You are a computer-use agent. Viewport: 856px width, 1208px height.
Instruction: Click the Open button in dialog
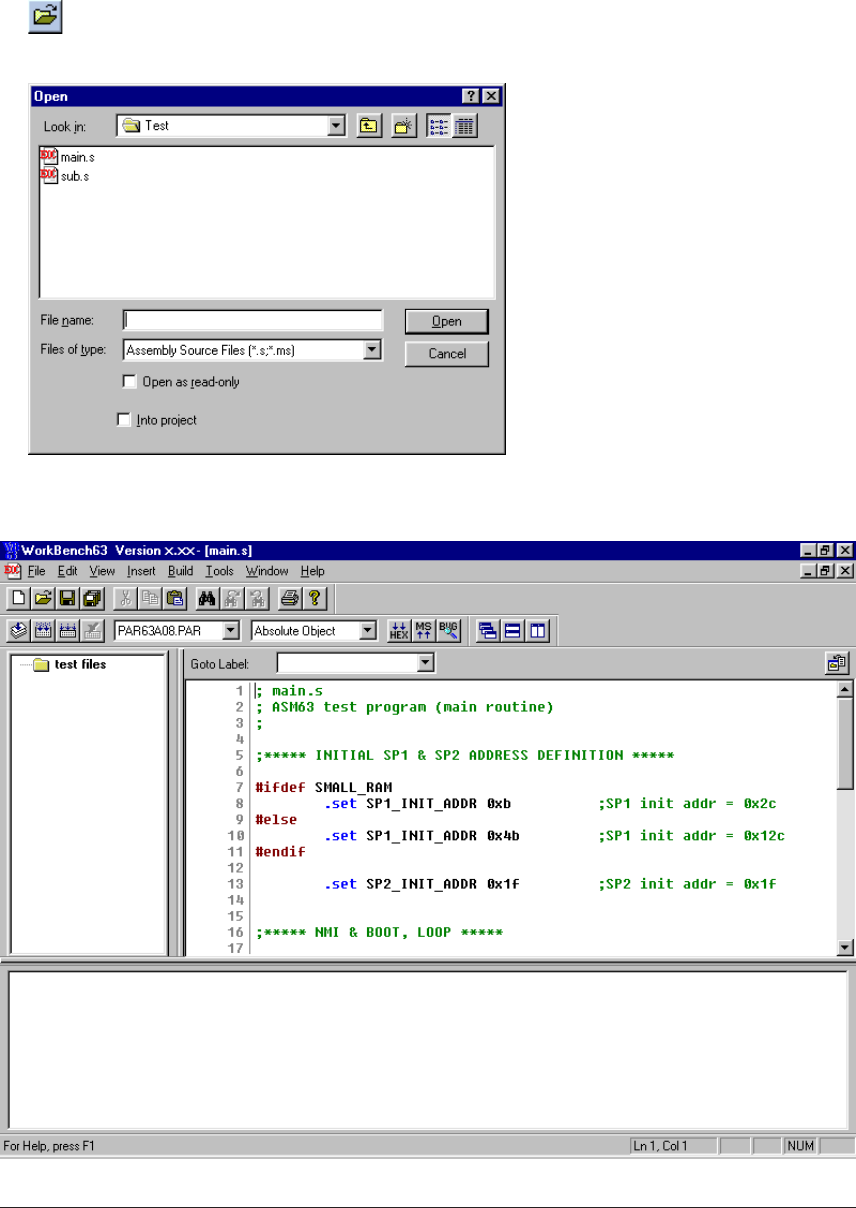[x=446, y=321]
